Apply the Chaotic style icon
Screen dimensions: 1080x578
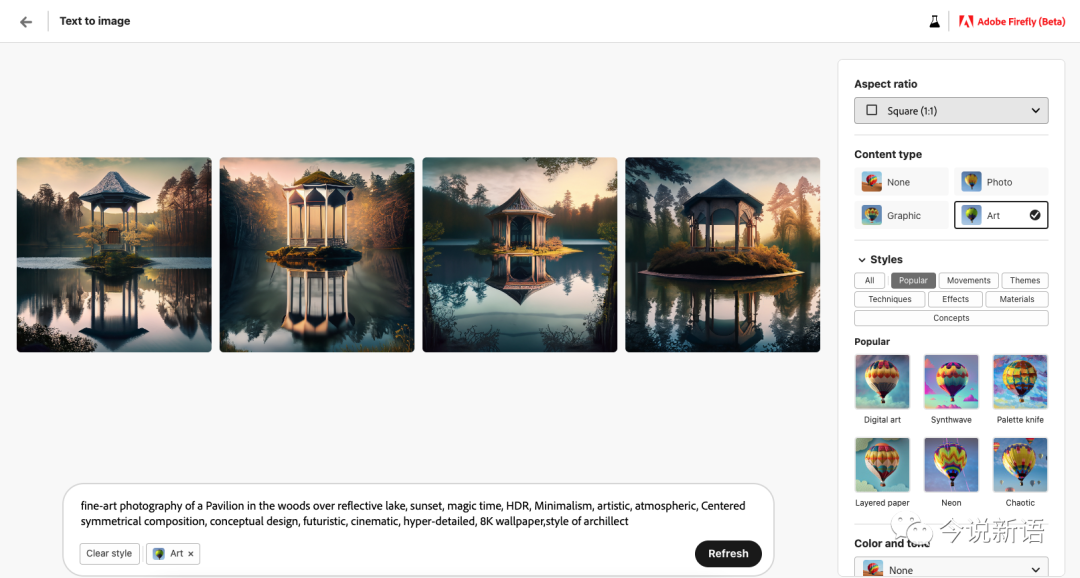point(1020,465)
